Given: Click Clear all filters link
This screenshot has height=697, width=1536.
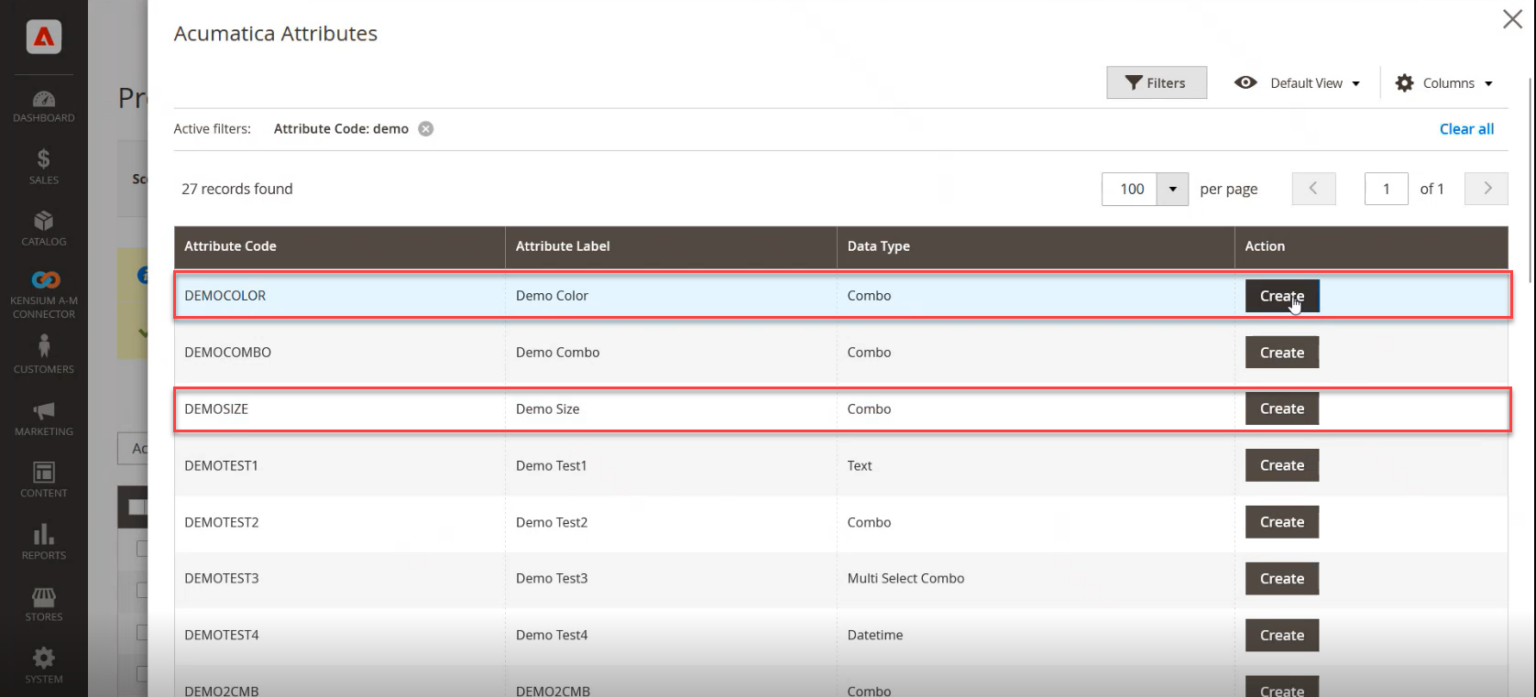Looking at the screenshot, I should click(x=1466, y=129).
